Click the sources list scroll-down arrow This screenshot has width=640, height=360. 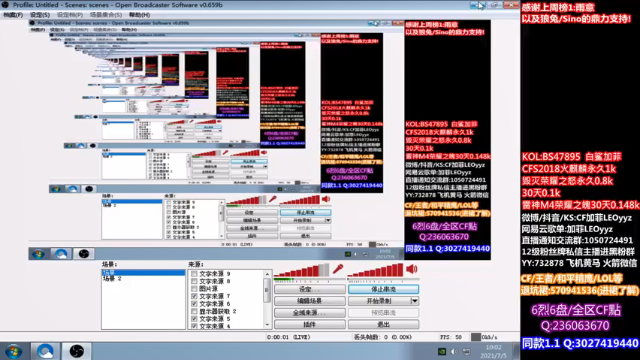point(267,325)
